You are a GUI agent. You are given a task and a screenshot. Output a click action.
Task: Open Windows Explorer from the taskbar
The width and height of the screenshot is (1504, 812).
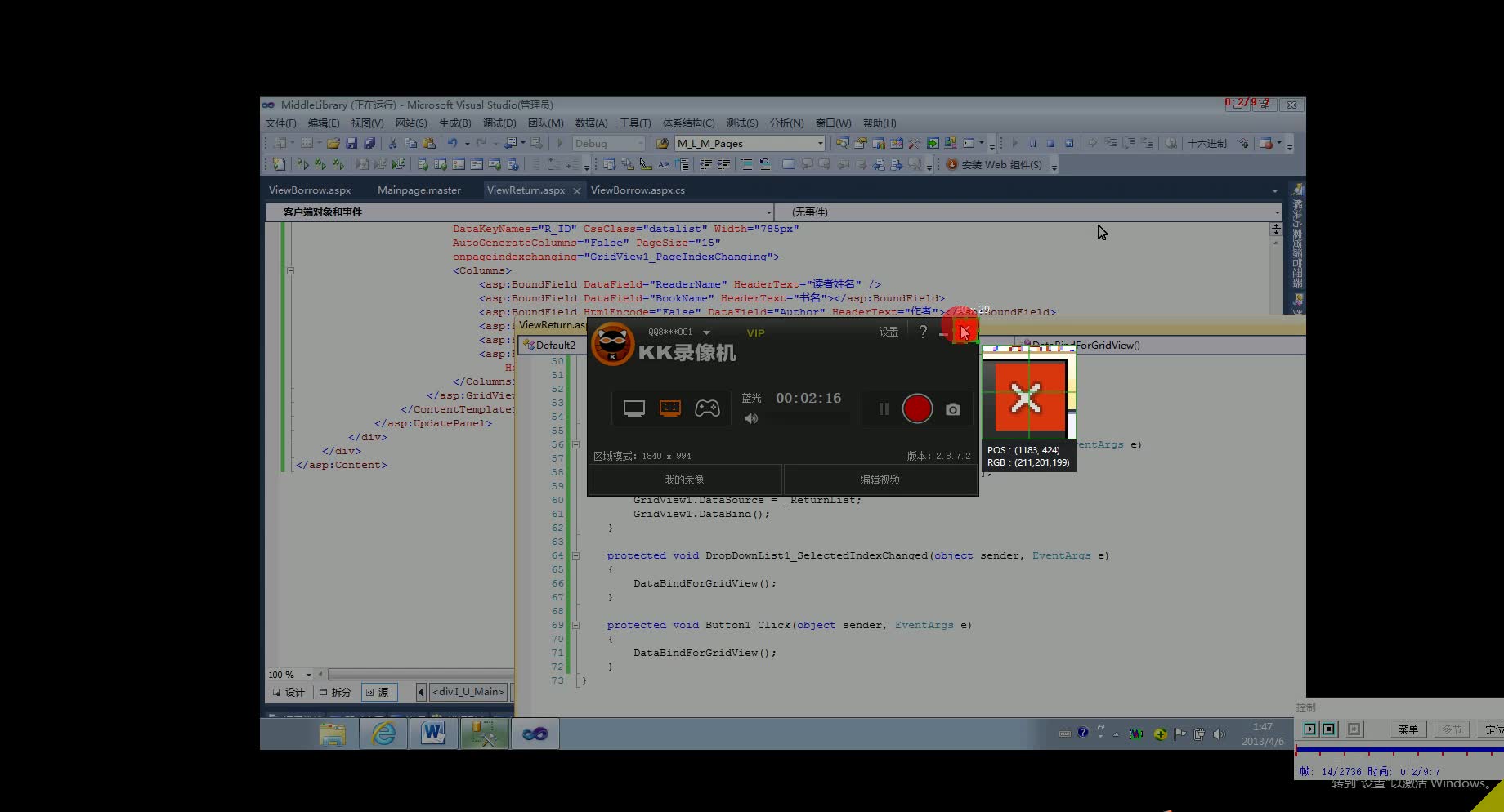click(333, 734)
